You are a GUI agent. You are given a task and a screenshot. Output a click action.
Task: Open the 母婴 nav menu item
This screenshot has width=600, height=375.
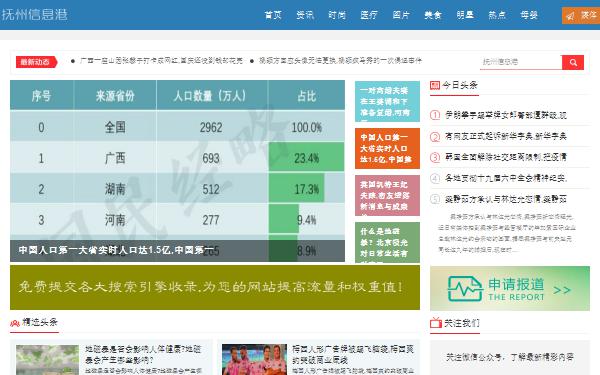[x=529, y=15]
